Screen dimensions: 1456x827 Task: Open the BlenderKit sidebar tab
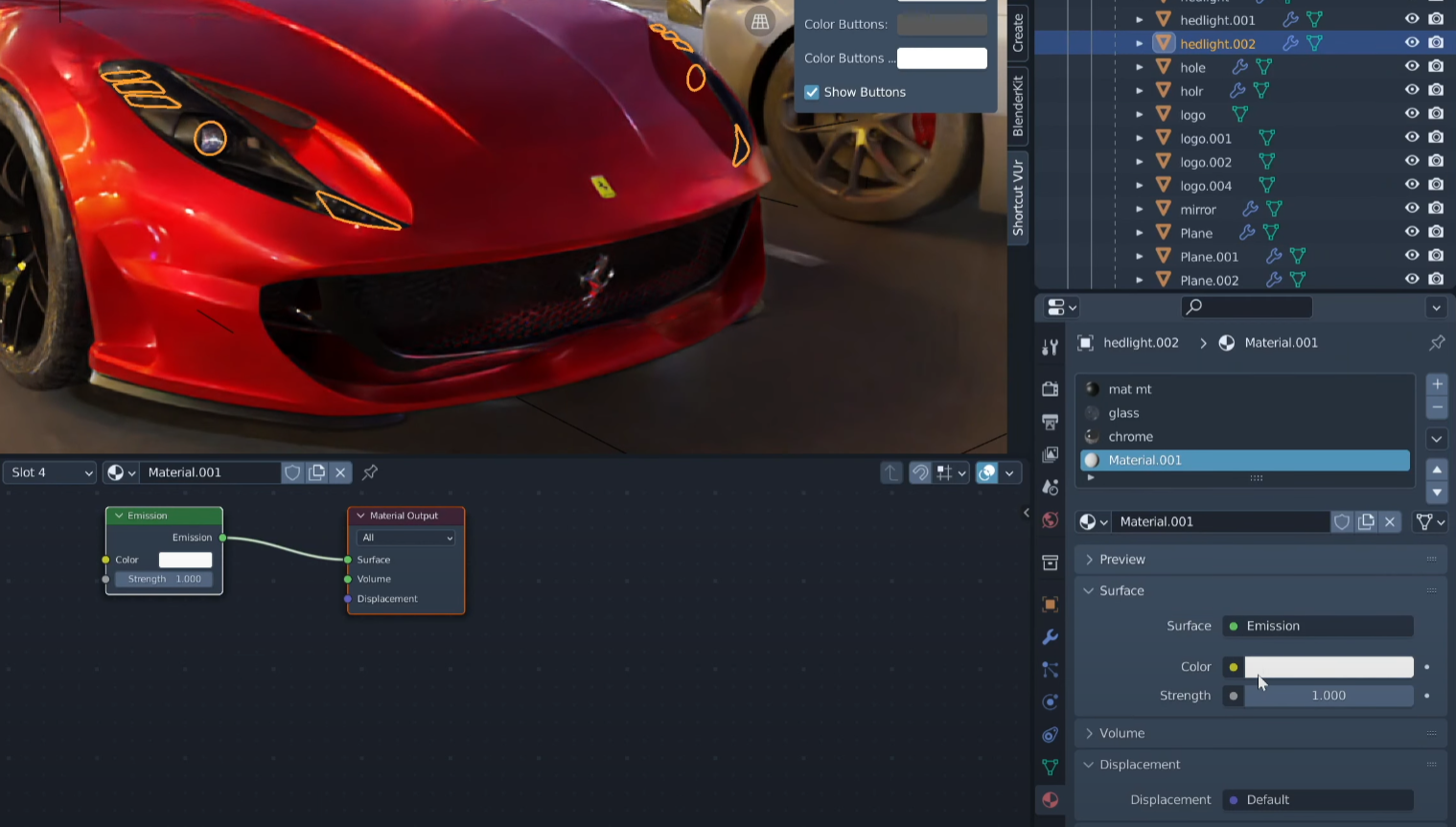coord(1018,106)
